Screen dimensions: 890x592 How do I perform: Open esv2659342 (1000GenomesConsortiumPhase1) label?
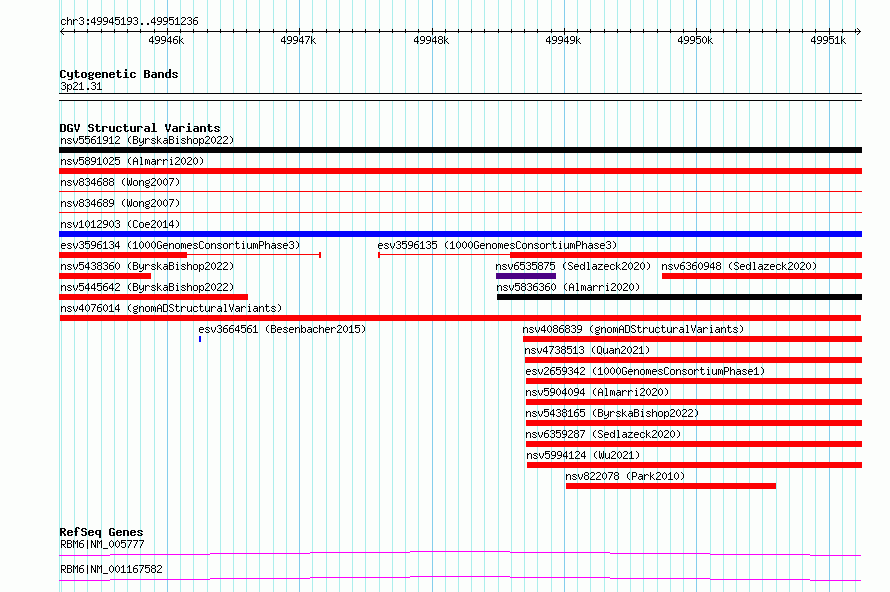pyautogui.click(x=645, y=371)
